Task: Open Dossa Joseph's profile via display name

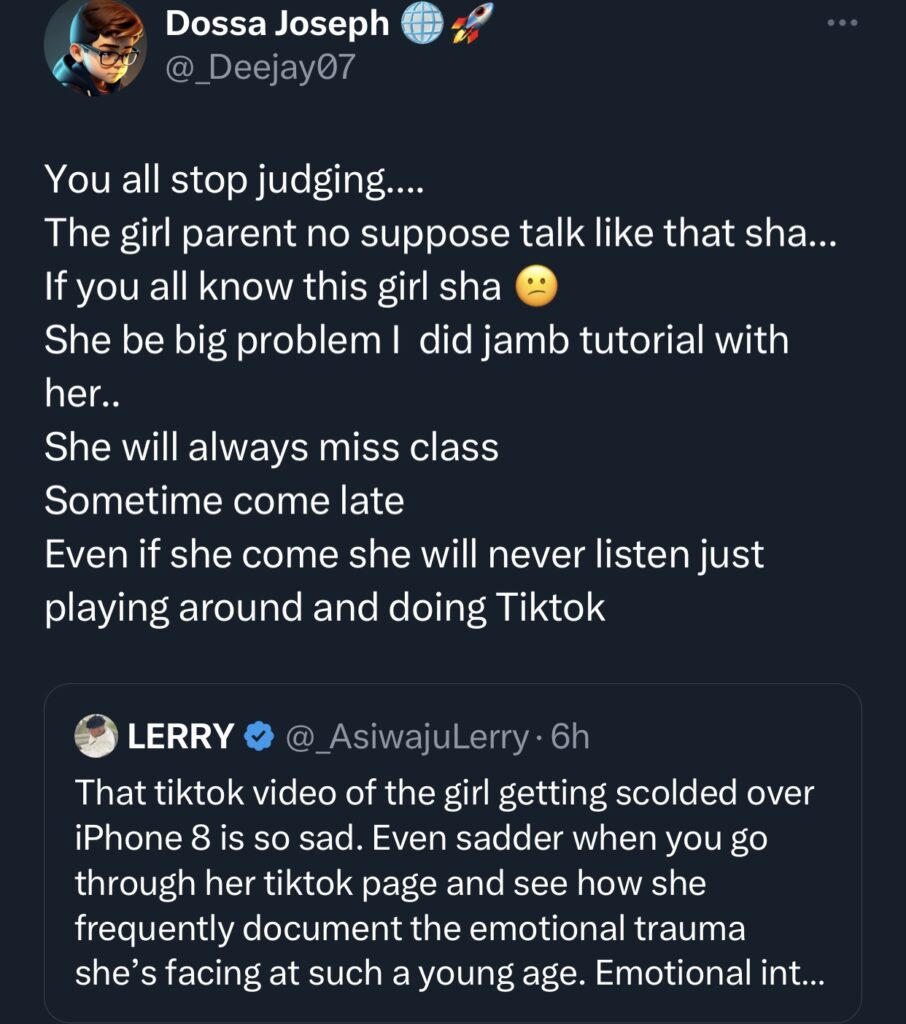Action: pos(277,25)
